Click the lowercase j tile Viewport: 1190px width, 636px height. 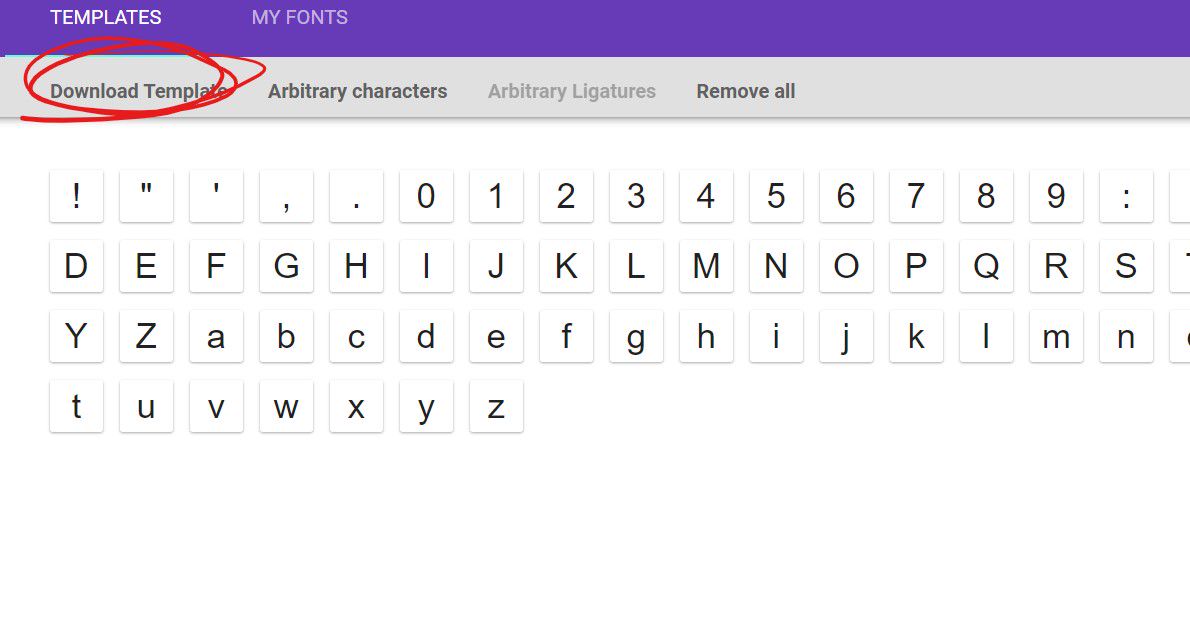click(x=846, y=336)
